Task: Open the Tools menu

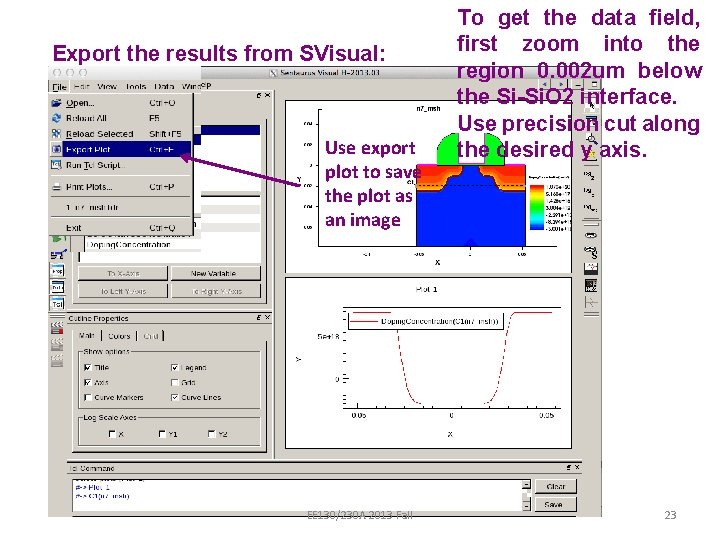Action: 135,86
